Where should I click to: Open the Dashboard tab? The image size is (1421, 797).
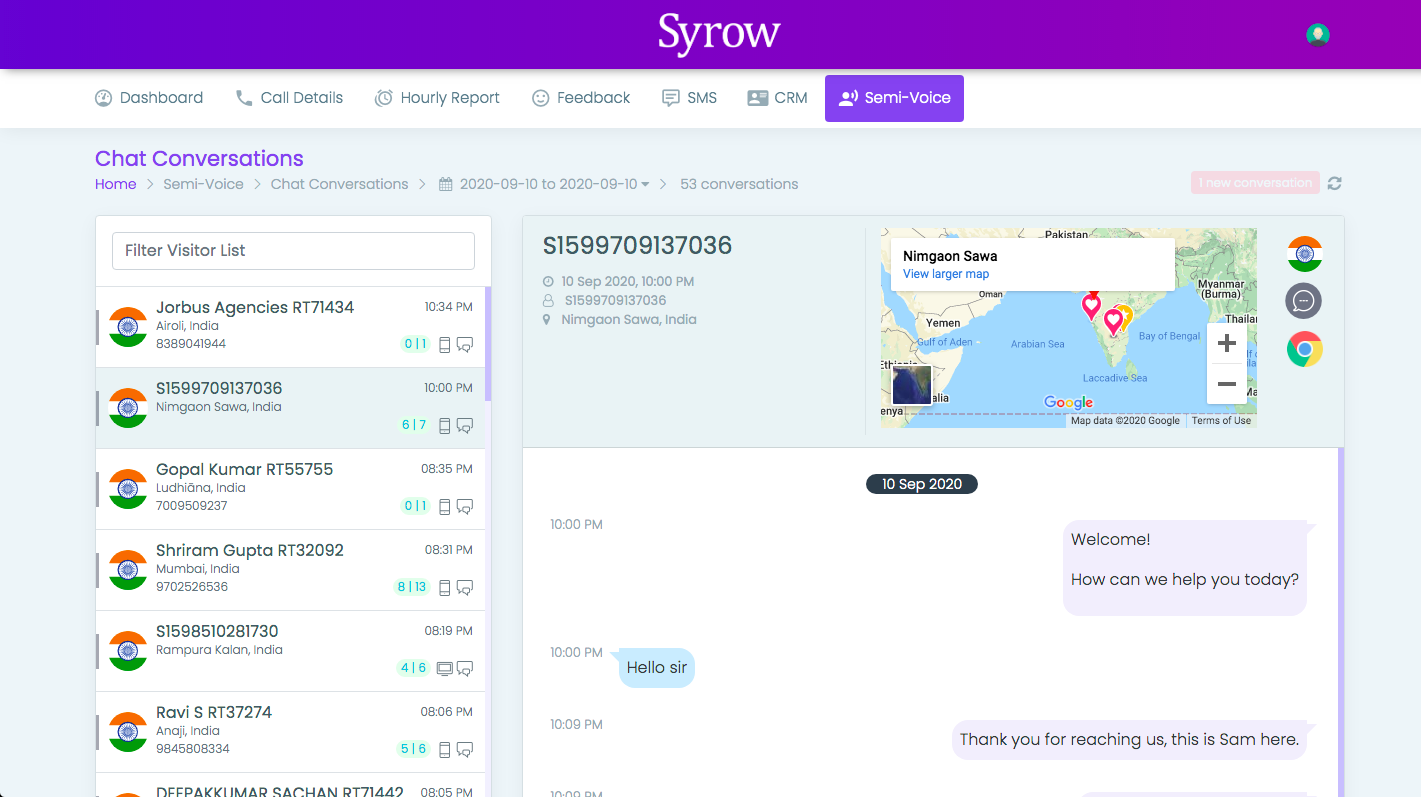pyautogui.click(x=149, y=98)
